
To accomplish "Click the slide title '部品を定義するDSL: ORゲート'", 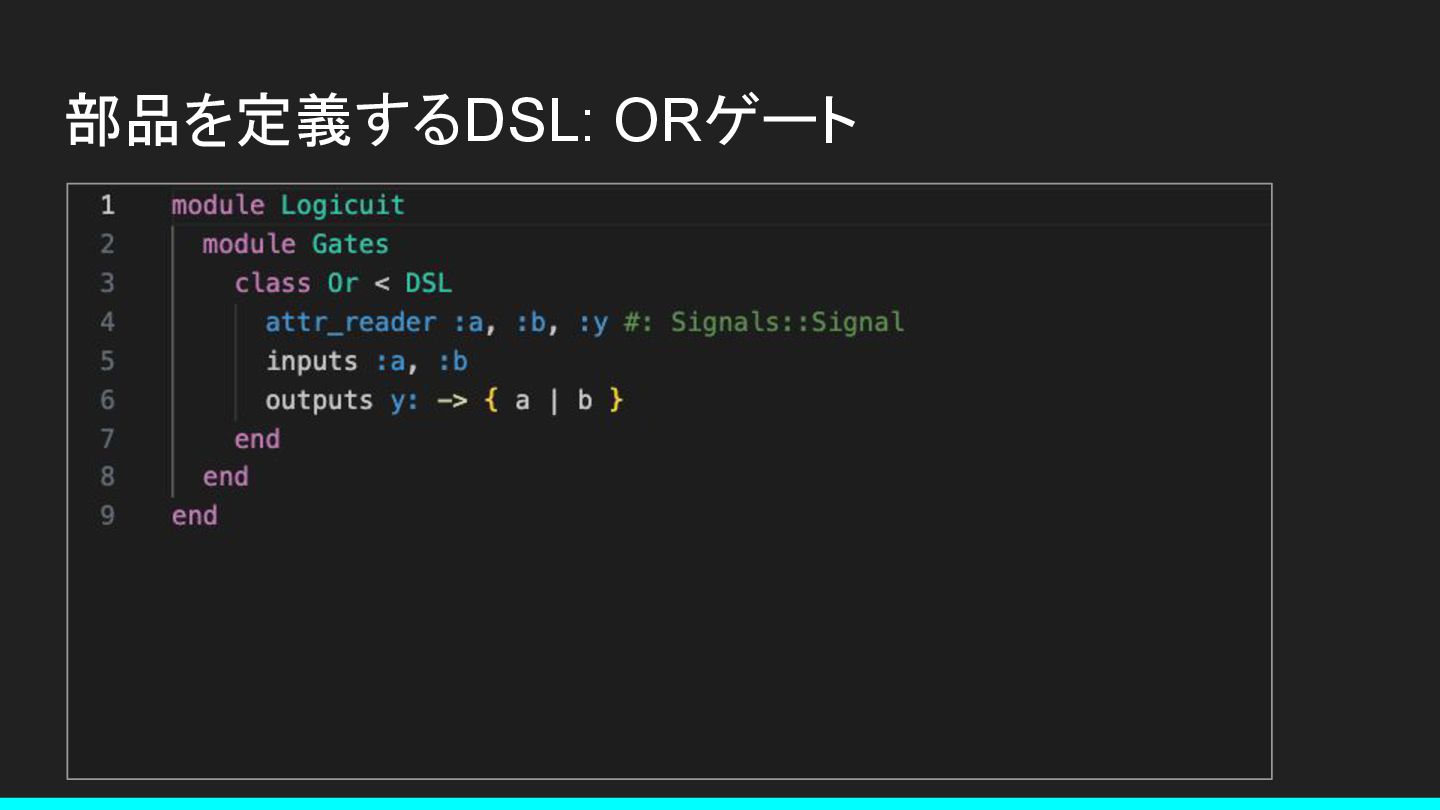I will click(461, 120).
